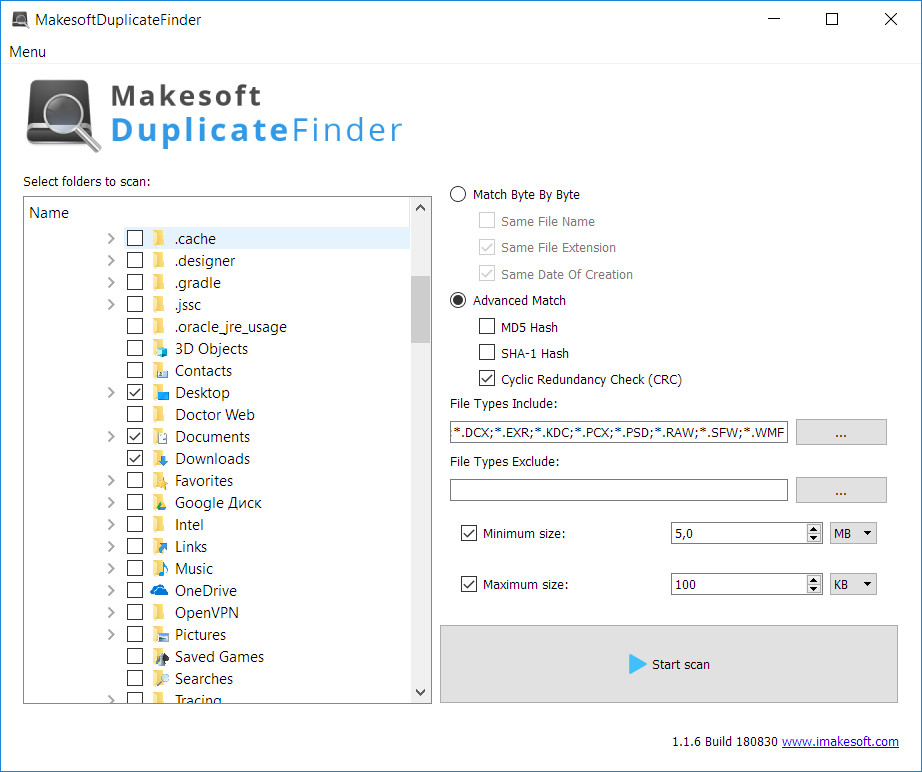Click the Doctor Web folder icon
922x772 pixels.
(x=158, y=415)
